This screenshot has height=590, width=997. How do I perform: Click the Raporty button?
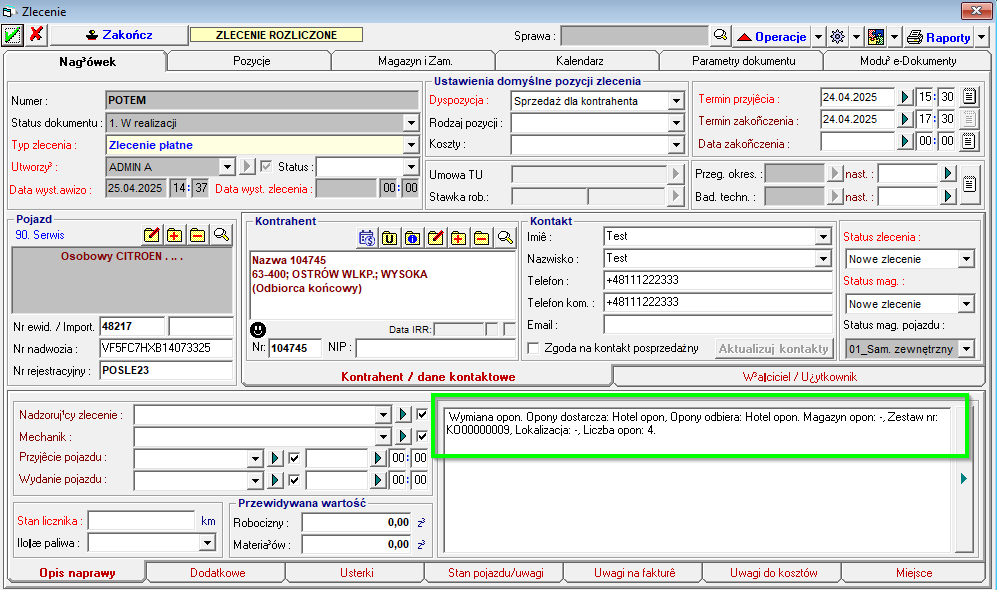(939, 37)
